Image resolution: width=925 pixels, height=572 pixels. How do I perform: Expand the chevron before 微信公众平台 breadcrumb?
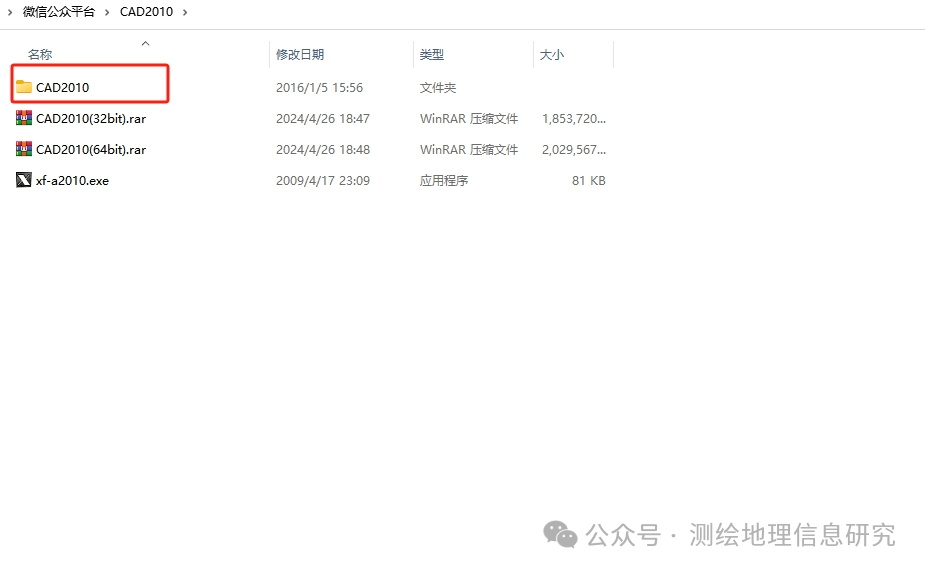click(9, 12)
